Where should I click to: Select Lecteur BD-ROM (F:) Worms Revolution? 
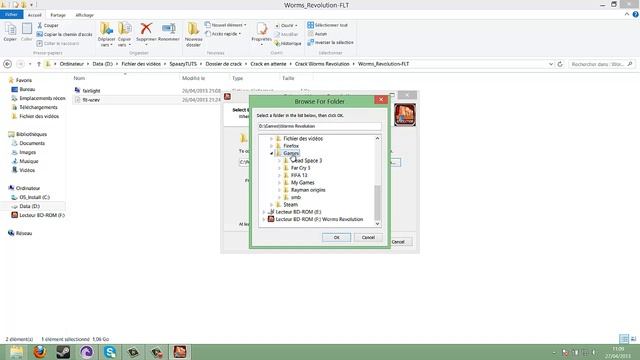319,219
